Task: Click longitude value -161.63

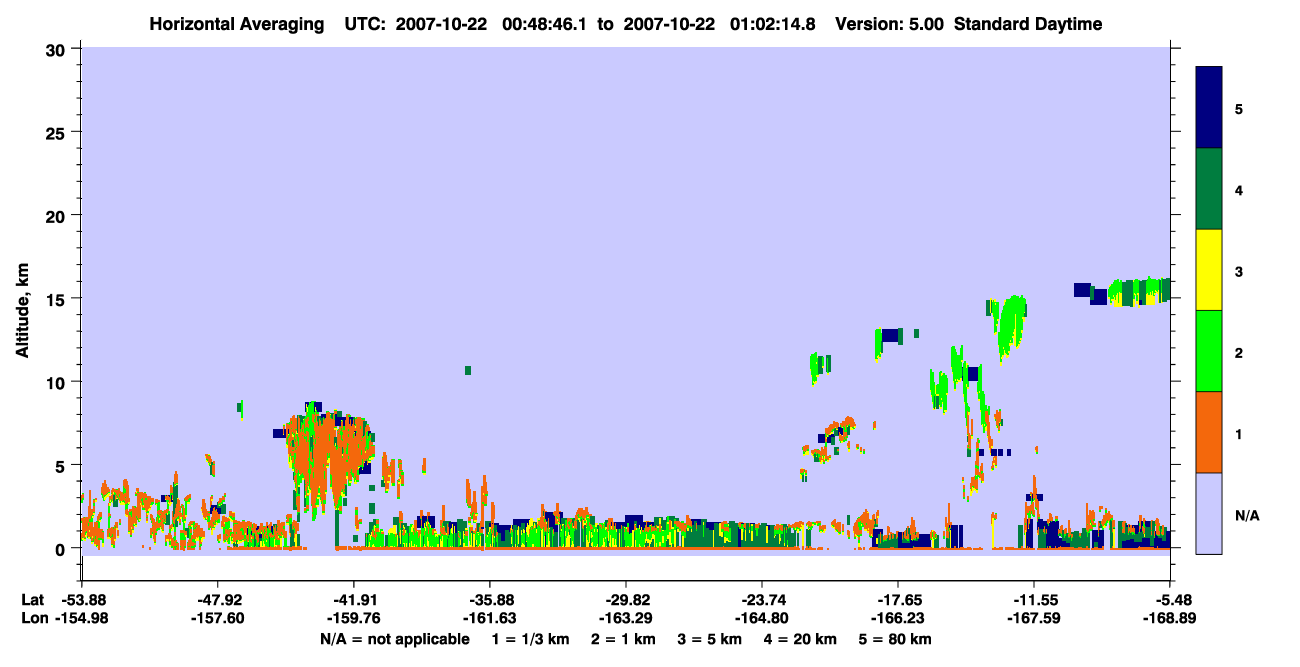Action: coord(490,618)
